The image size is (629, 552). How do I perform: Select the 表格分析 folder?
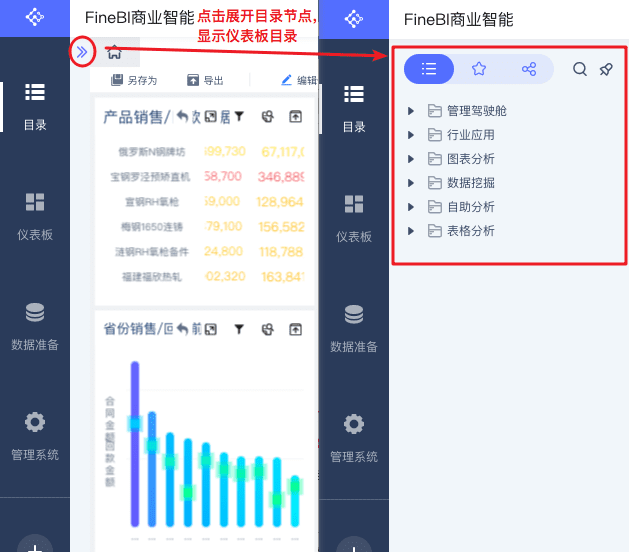coord(461,231)
